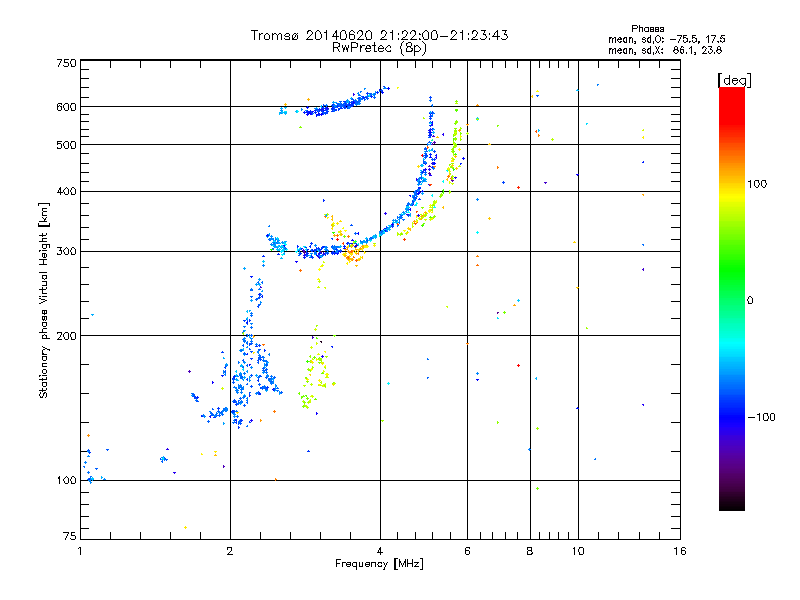
Task: Click the y-axis label 'Stationary phase Virtual Height [km]'
Action: point(44,300)
